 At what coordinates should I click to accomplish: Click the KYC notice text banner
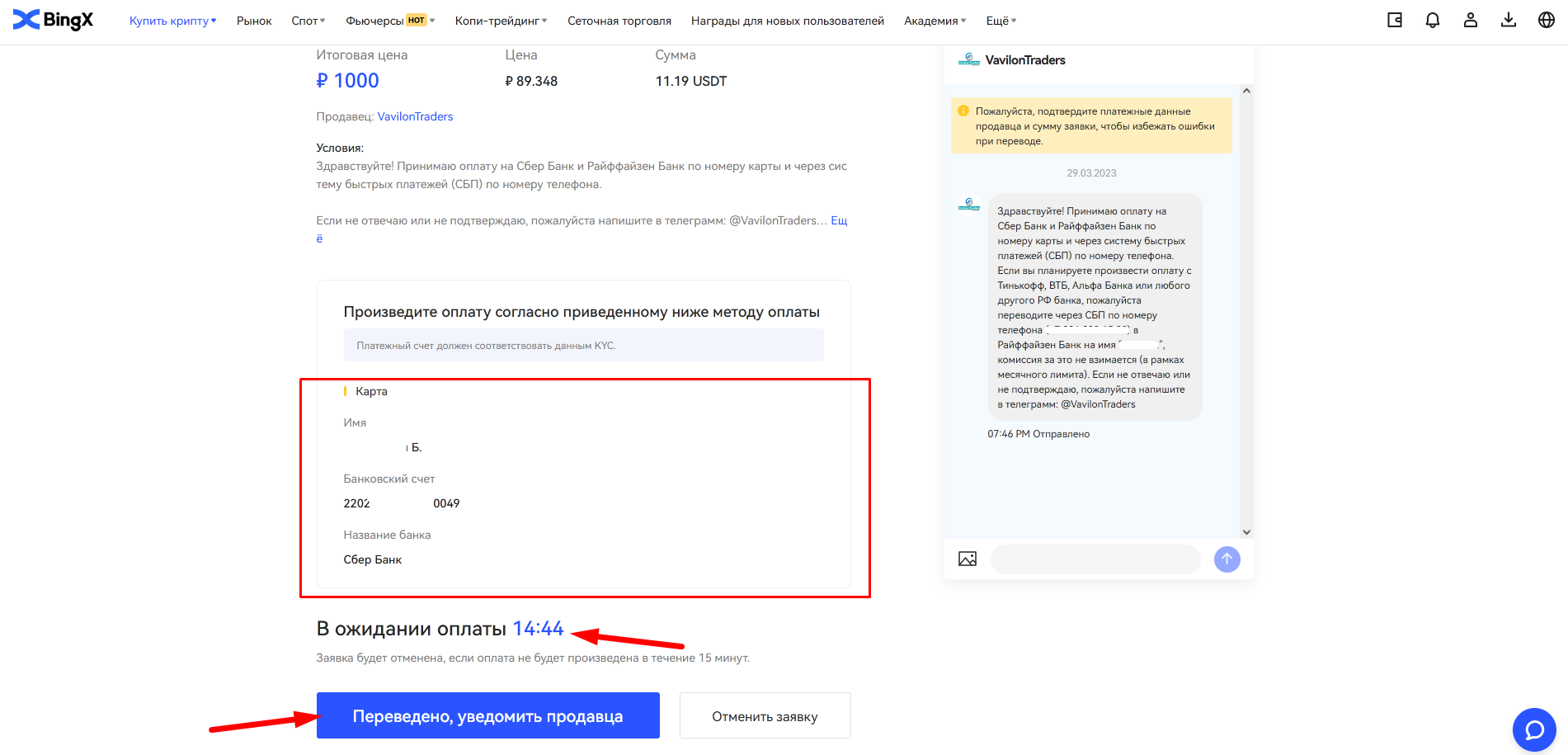click(x=584, y=345)
